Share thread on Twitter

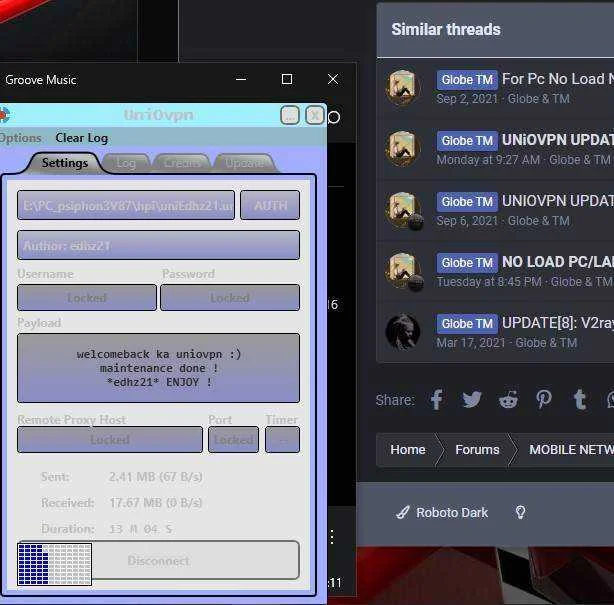point(472,399)
